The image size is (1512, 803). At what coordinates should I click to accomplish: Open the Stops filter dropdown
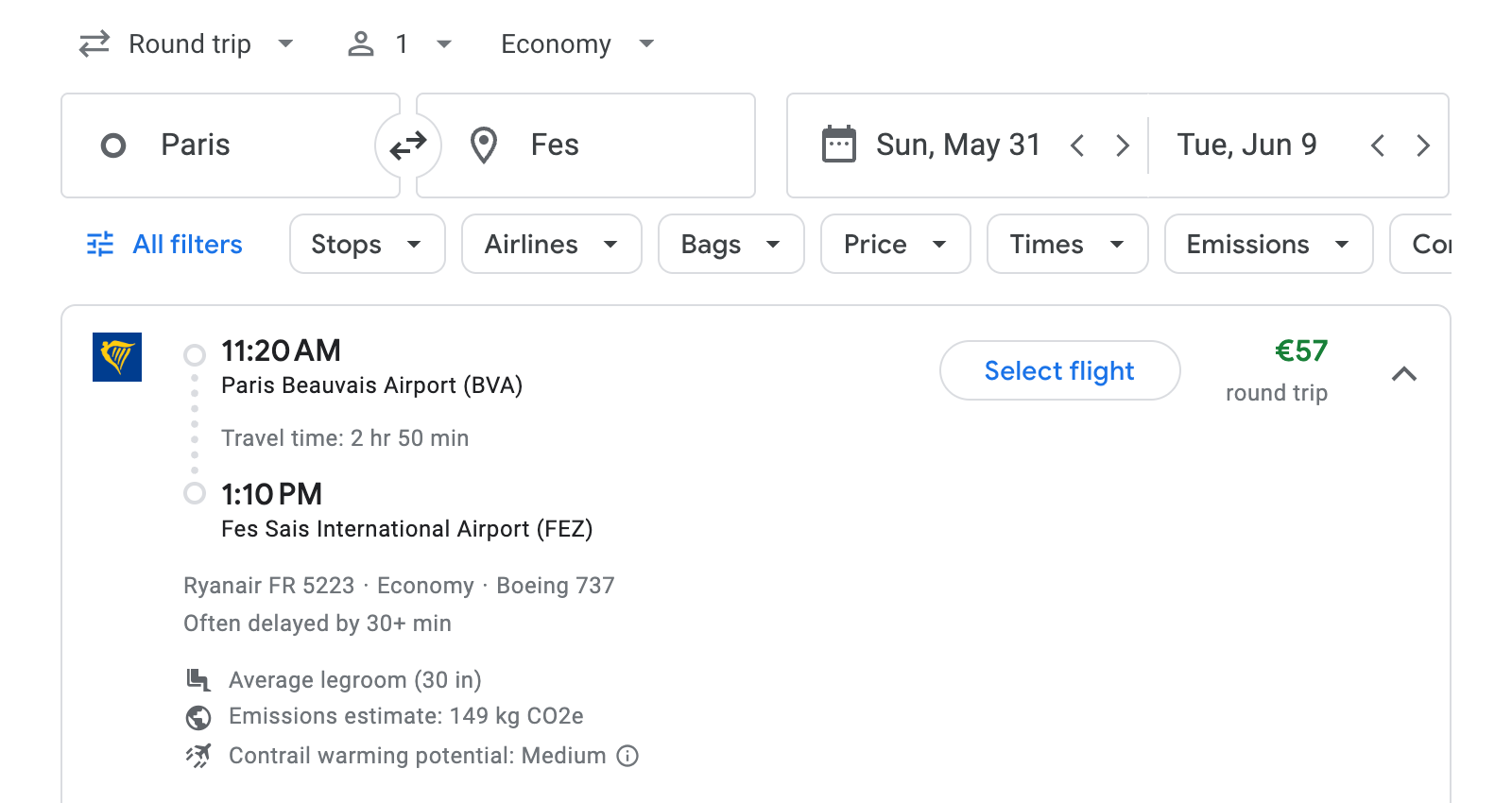point(367,244)
